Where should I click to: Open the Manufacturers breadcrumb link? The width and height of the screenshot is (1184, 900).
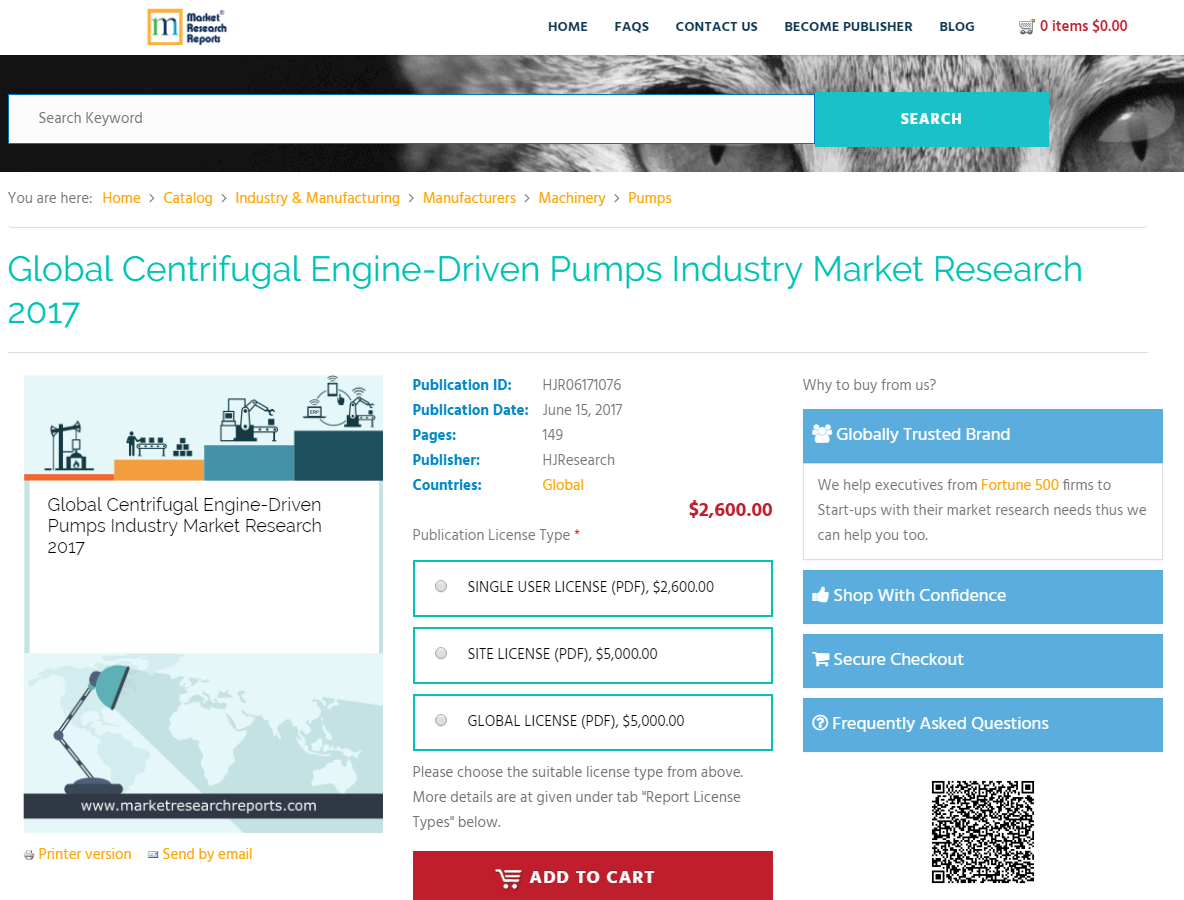[469, 198]
